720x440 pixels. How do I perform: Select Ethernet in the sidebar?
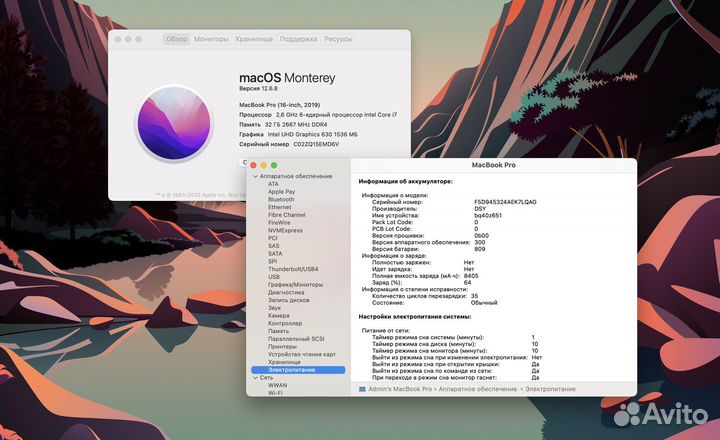[280, 207]
